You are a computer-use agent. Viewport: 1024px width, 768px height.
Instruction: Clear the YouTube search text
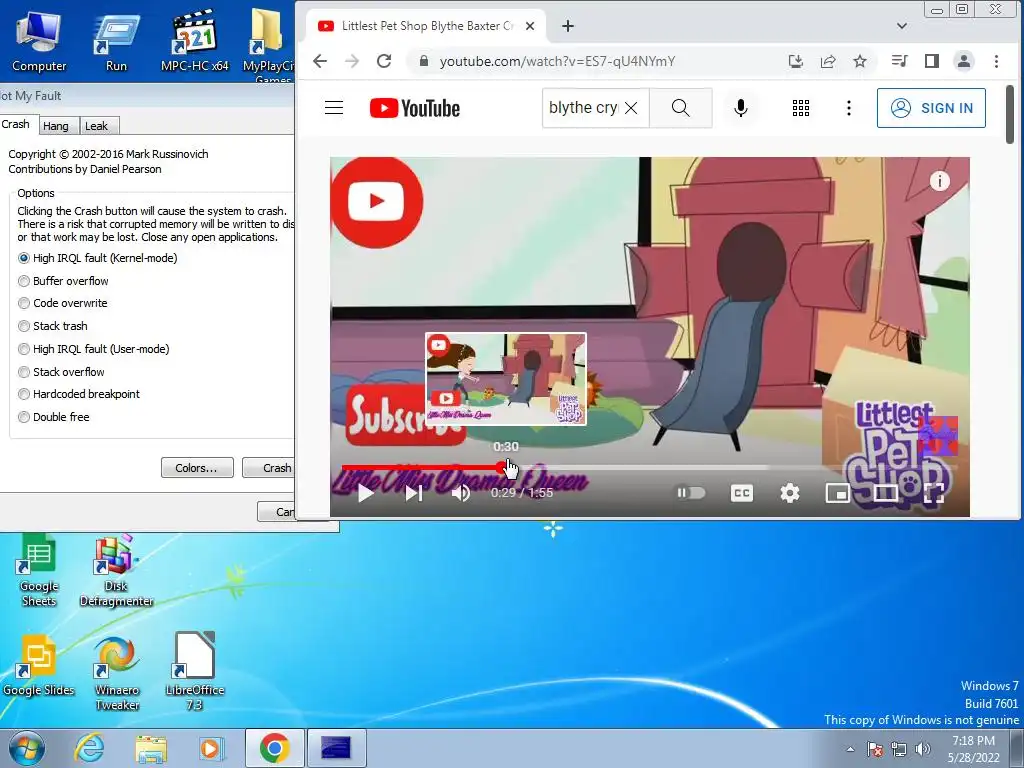point(631,108)
